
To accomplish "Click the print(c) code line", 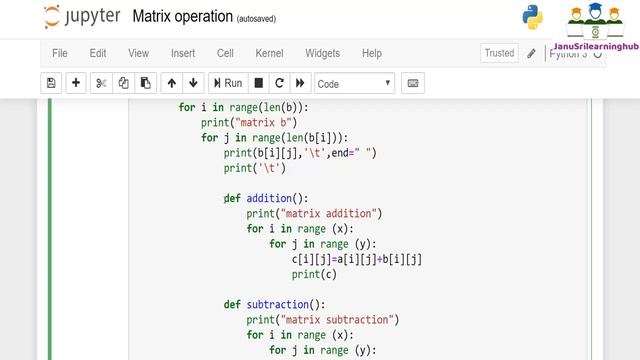I will coord(314,274).
